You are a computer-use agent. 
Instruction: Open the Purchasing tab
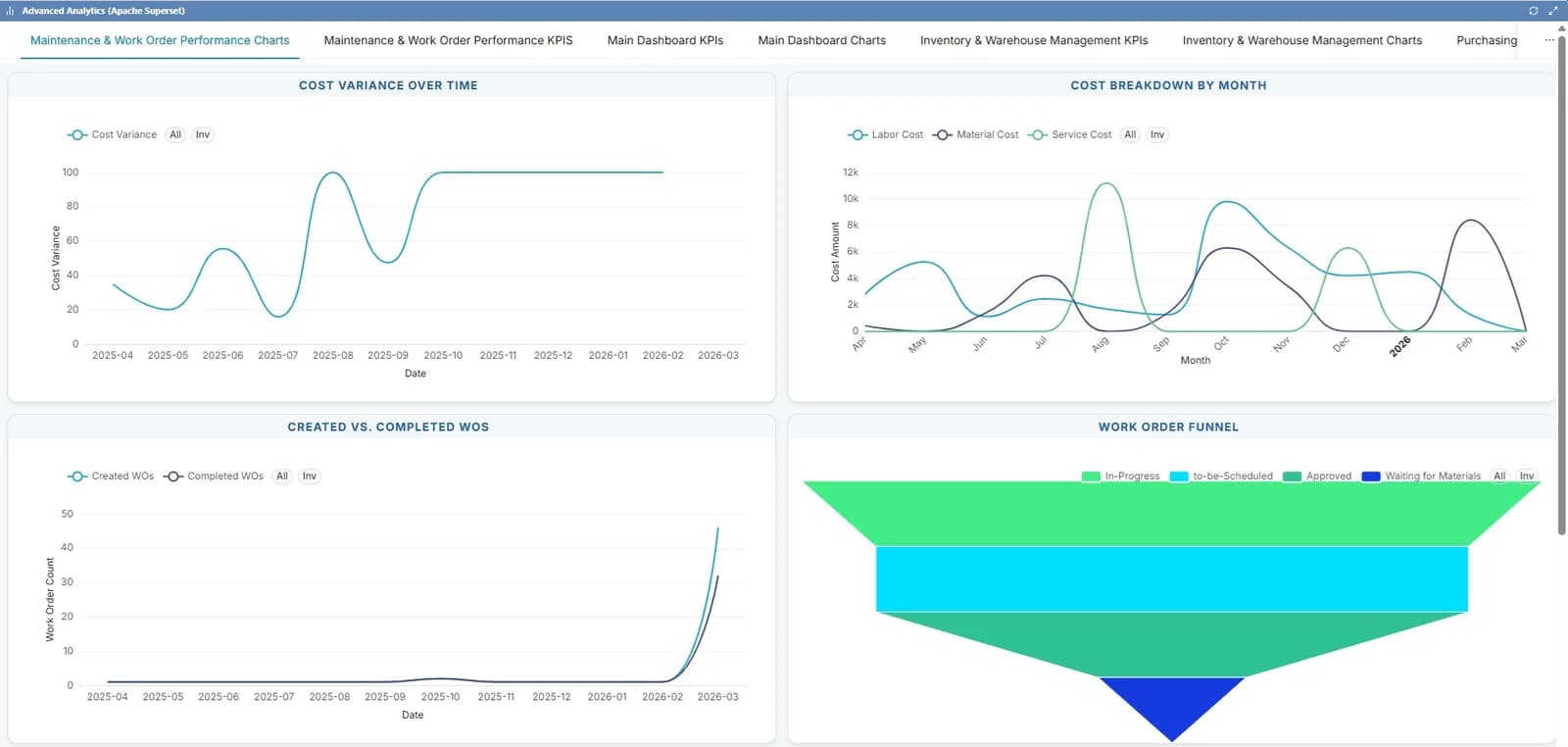coord(1487,40)
